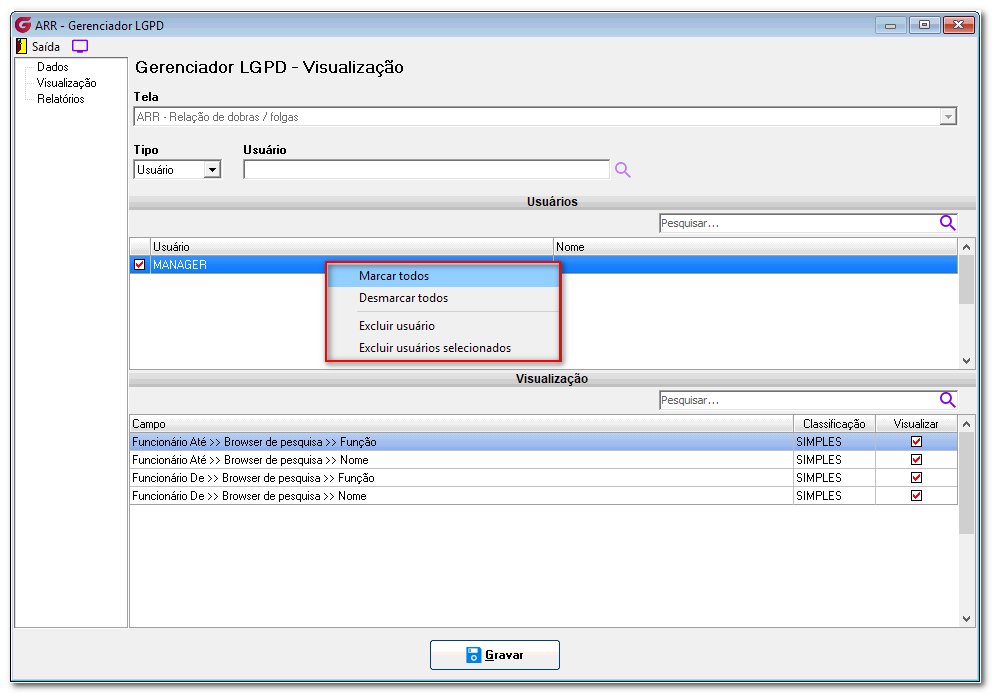Minimize the Gerenciador LGPD window

coord(891,25)
